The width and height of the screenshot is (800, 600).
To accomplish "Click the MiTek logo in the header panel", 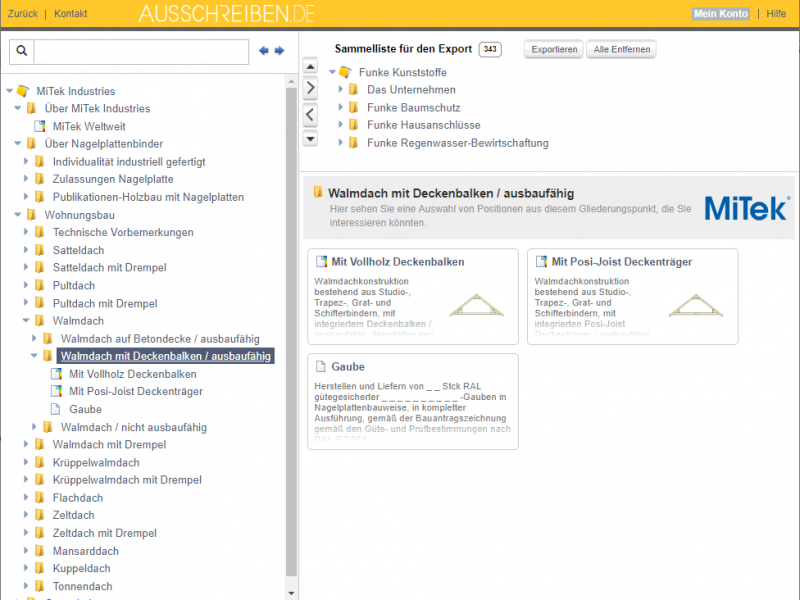I will [x=747, y=208].
